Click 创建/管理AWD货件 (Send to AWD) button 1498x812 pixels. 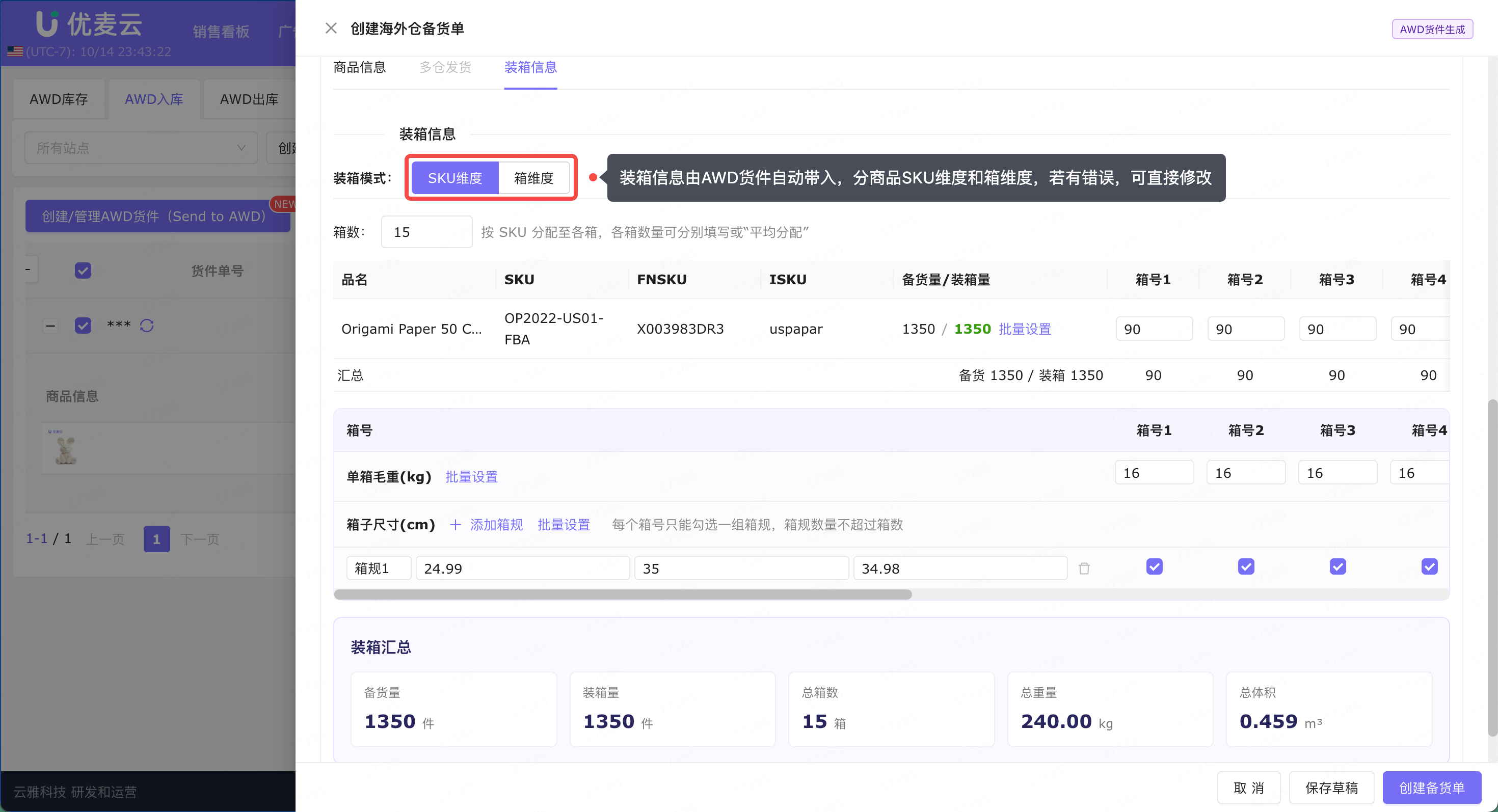point(157,216)
